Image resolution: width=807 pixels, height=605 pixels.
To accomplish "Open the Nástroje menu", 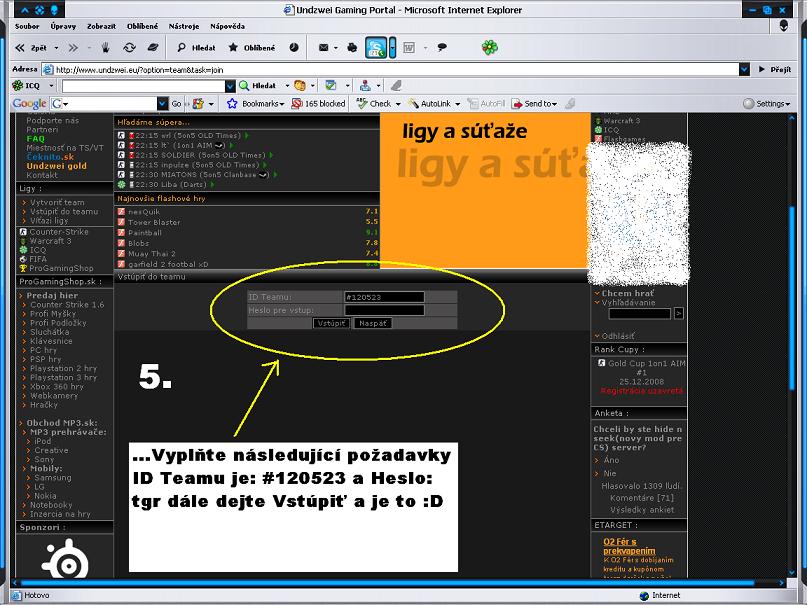I will 184,26.
